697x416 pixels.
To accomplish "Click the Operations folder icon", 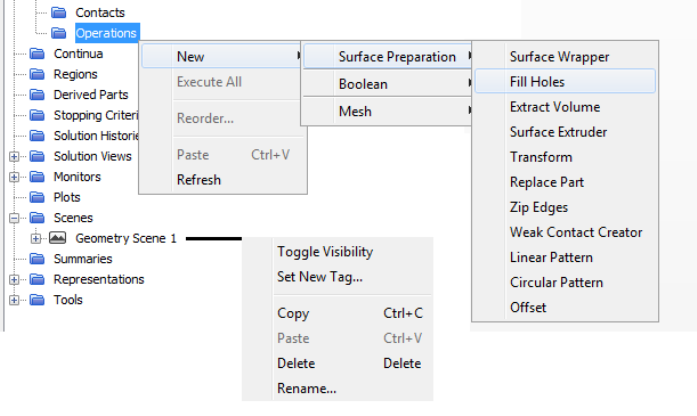I will click(x=58, y=33).
